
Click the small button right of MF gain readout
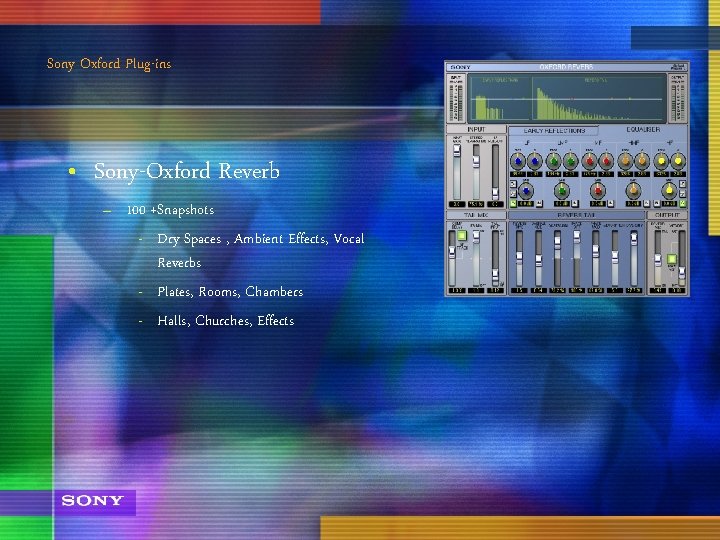point(610,203)
